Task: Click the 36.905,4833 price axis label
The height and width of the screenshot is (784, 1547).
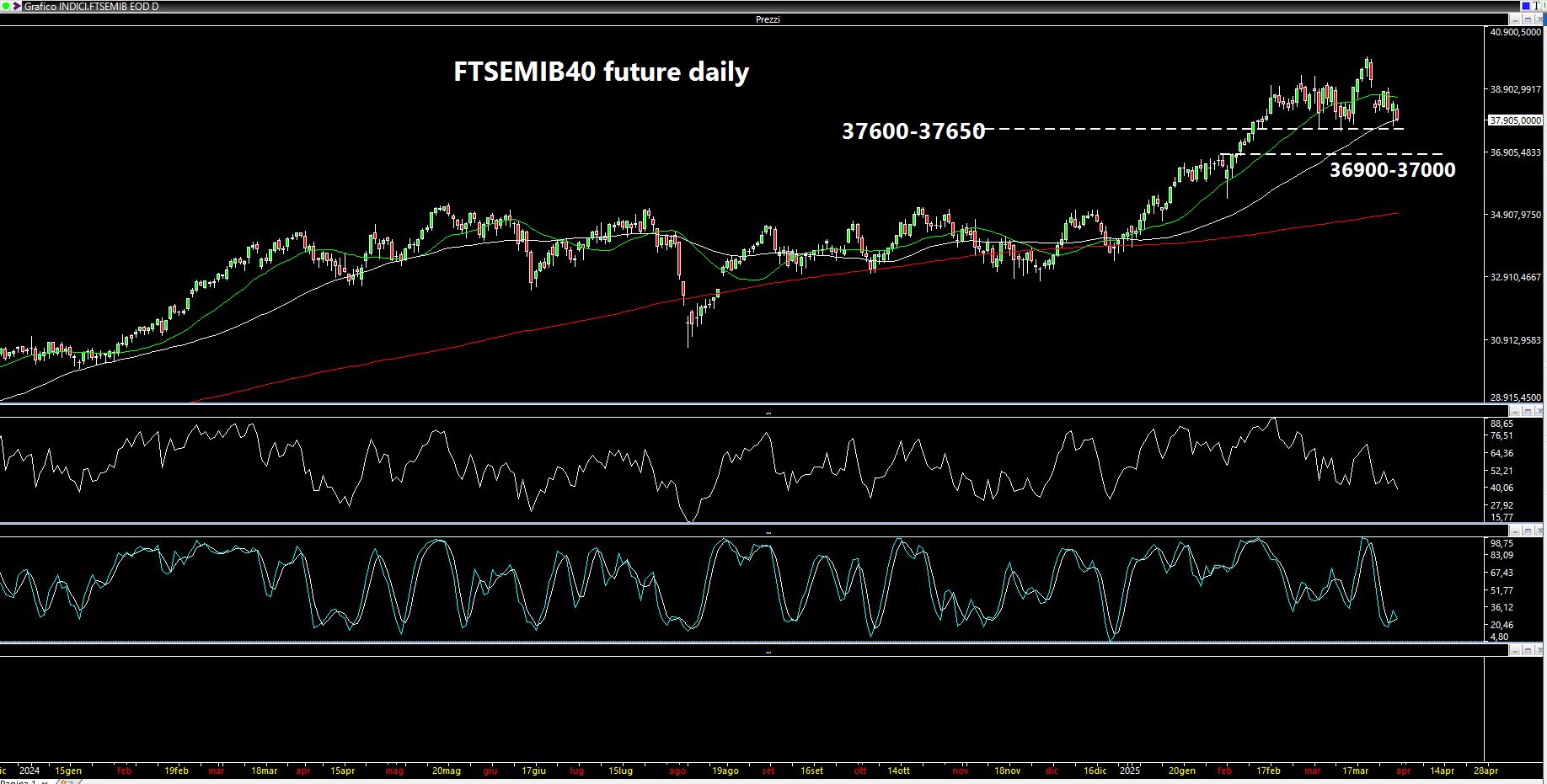Action: (1516, 152)
